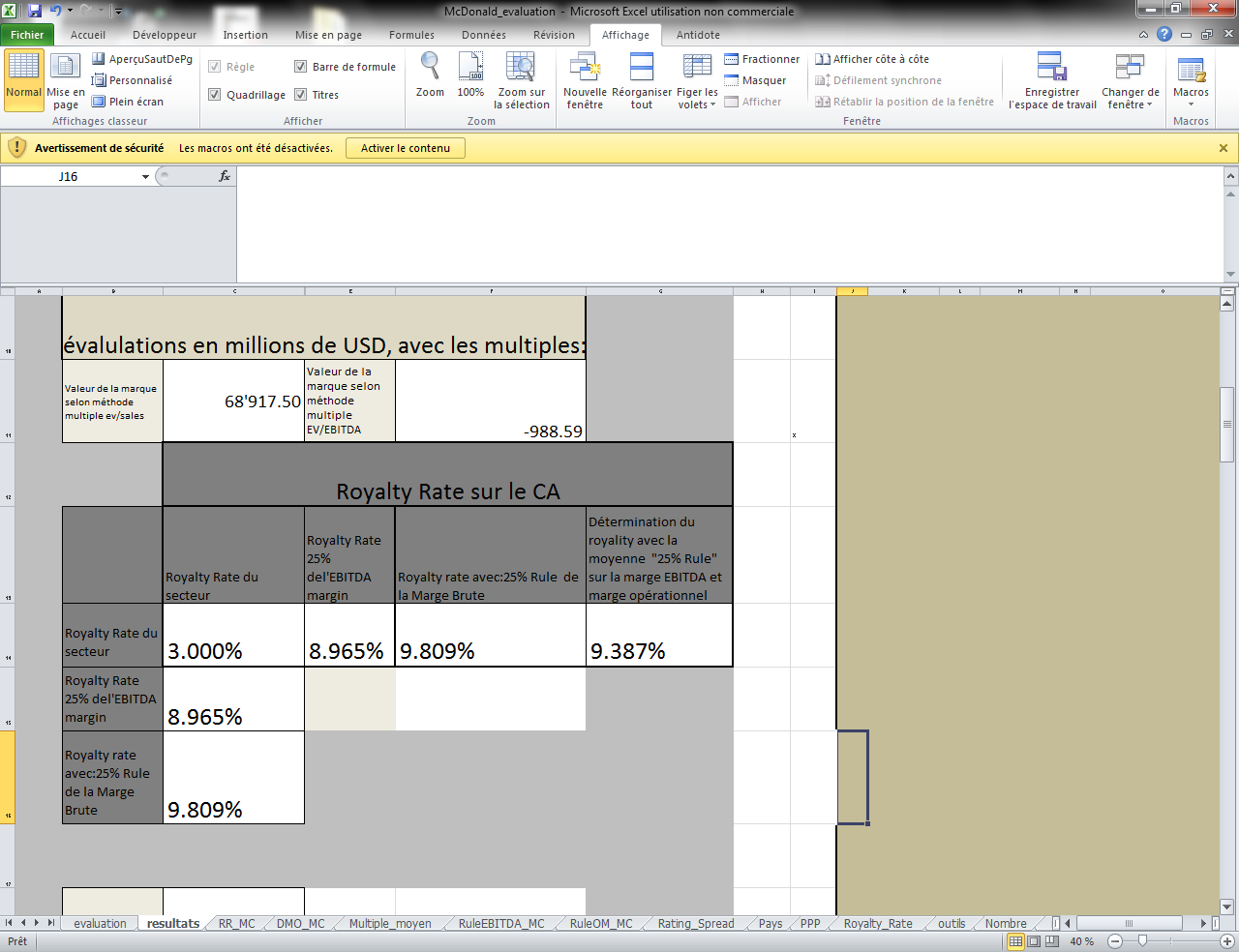Minimize the ribbon with caret icon

click(x=1143, y=34)
